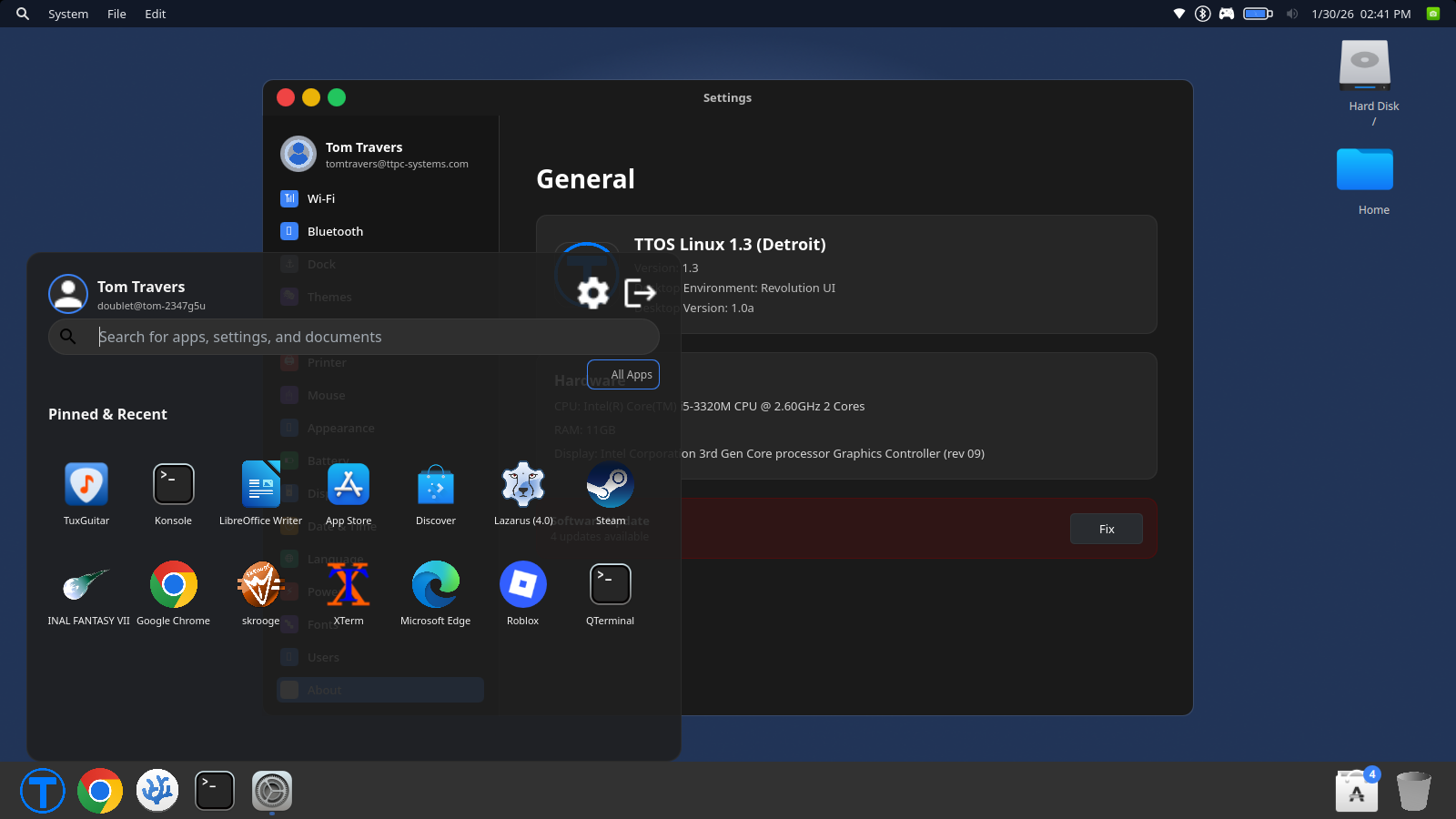
Task: Open App Store in the pinned apps grid
Action: point(349,484)
